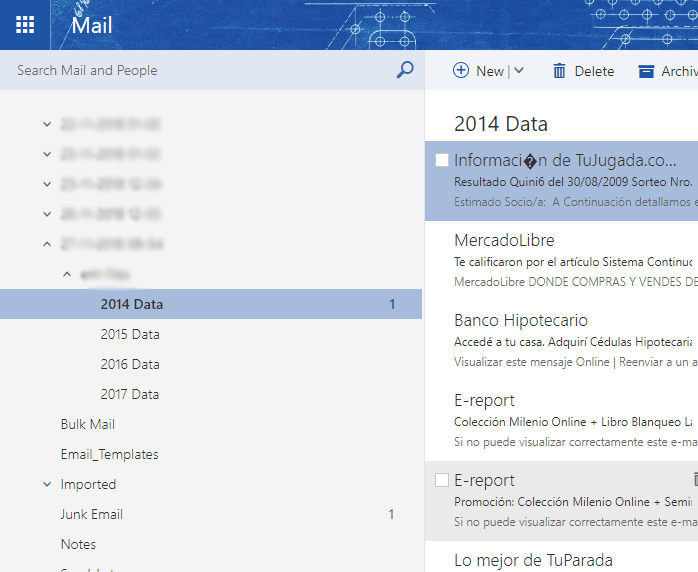Open the 2016 Data folder
This screenshot has height=572, width=698.
(x=130, y=364)
